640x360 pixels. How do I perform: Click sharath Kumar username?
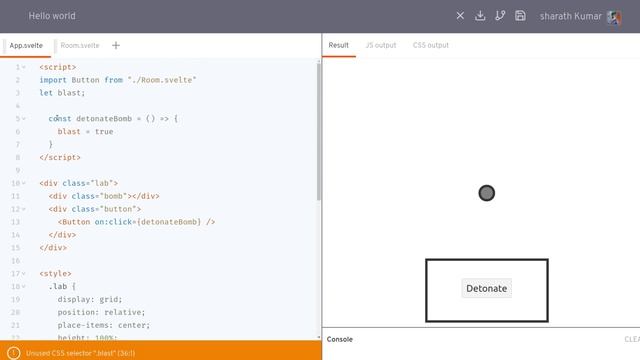pyautogui.click(x=571, y=16)
